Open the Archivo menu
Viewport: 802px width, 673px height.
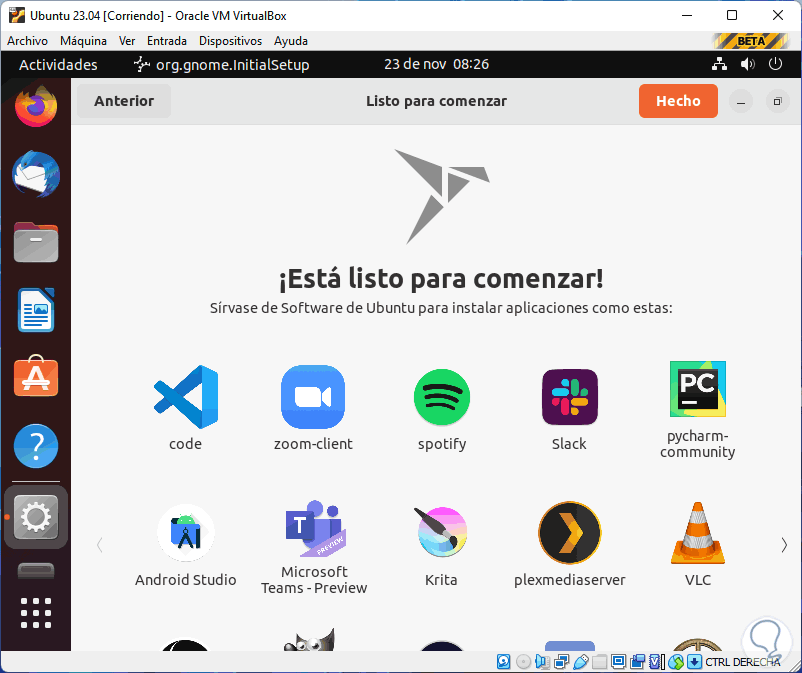[28, 41]
